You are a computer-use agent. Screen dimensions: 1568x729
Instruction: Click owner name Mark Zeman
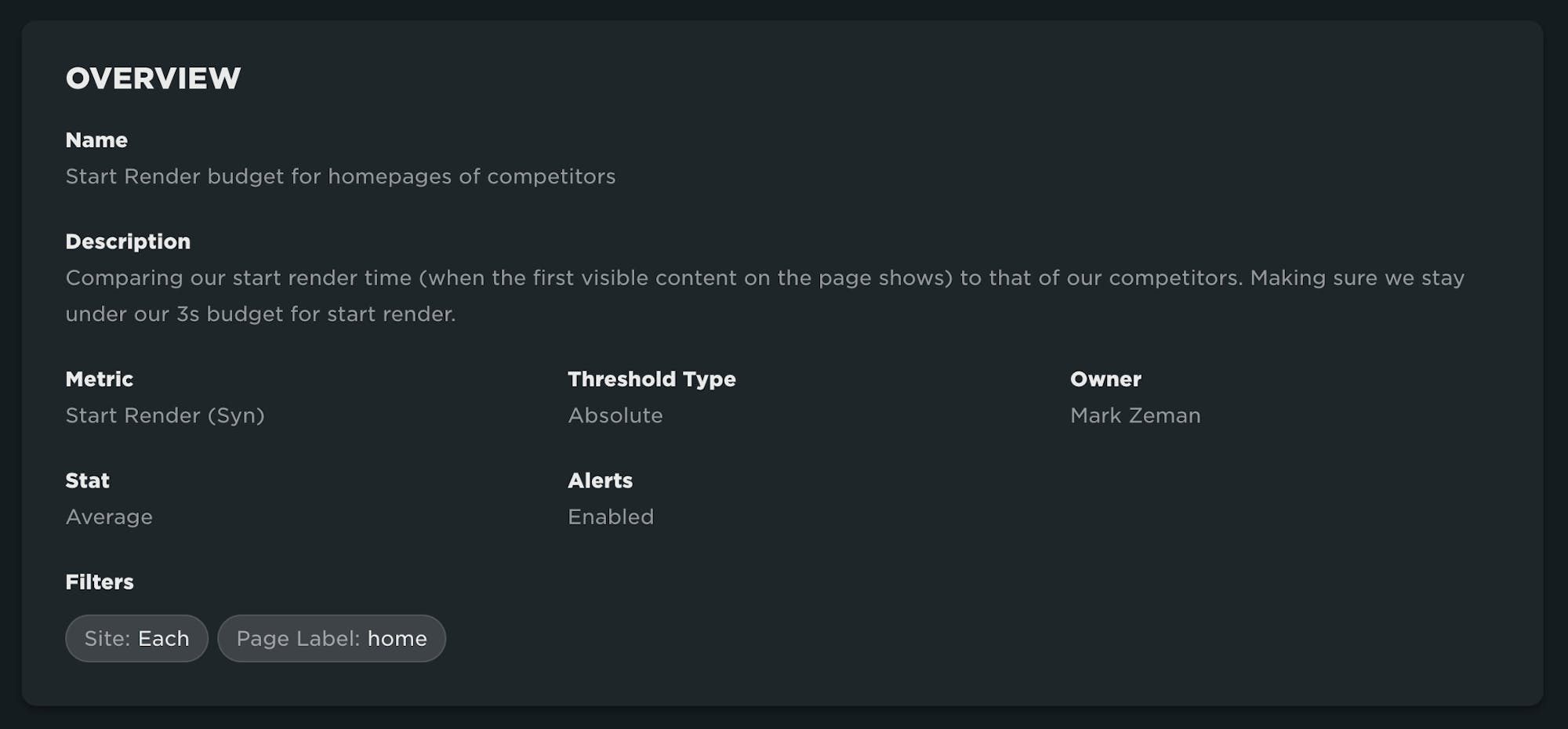tap(1135, 415)
